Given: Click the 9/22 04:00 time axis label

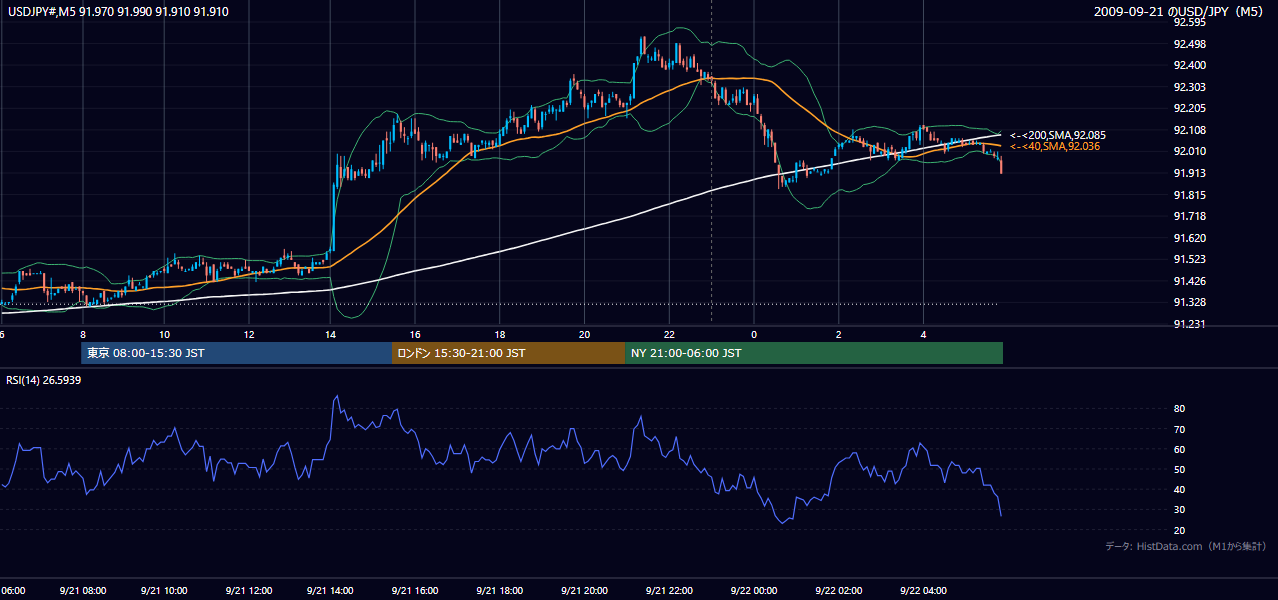Looking at the screenshot, I should tap(924, 591).
